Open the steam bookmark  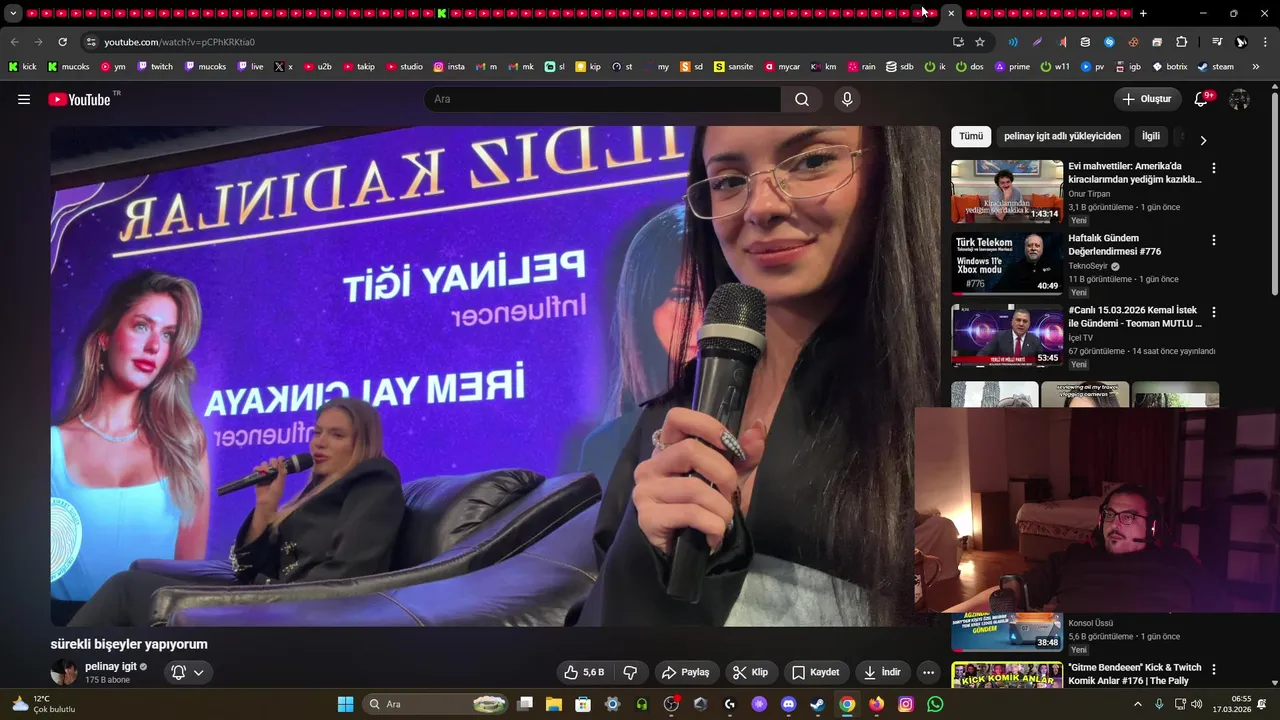(x=1215, y=66)
